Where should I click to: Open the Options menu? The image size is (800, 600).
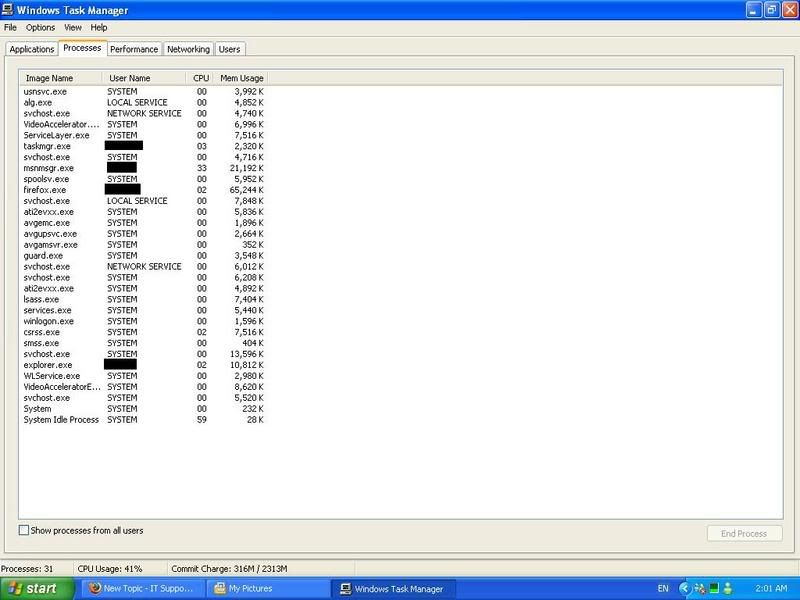tap(40, 27)
